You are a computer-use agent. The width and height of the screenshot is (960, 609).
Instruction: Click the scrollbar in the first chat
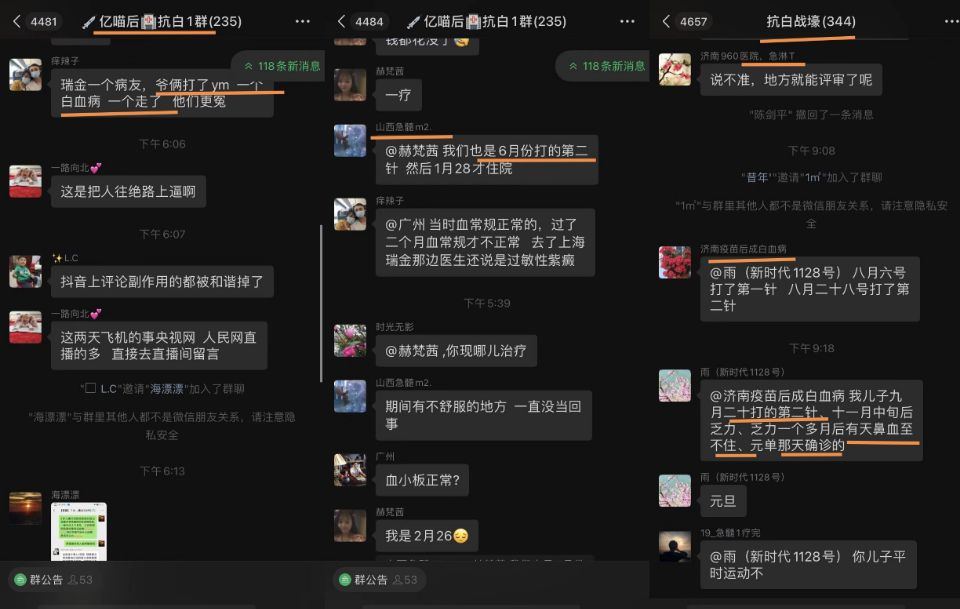321,304
